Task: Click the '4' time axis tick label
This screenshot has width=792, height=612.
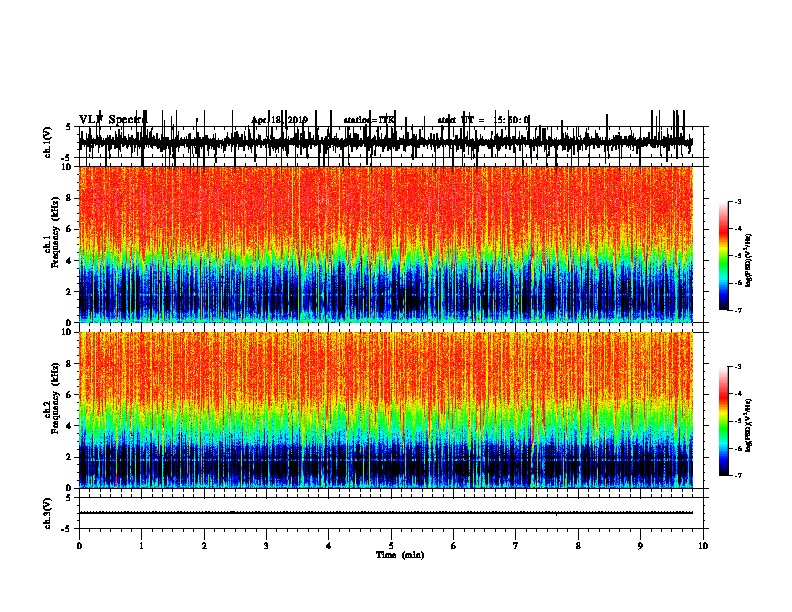Action: point(329,546)
